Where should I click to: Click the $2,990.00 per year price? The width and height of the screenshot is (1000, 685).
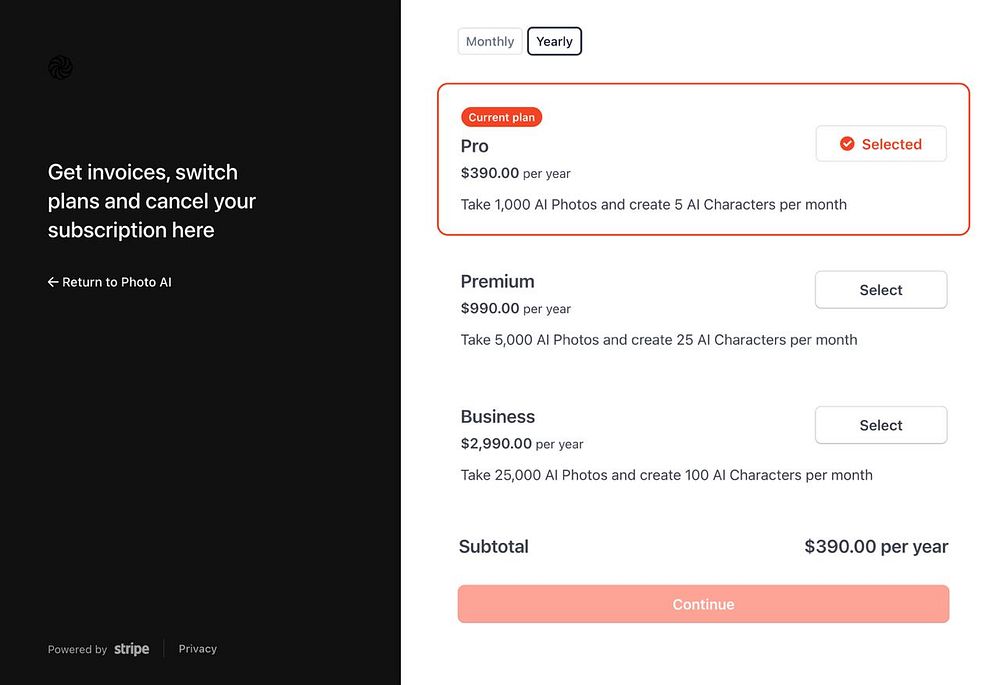click(x=522, y=444)
